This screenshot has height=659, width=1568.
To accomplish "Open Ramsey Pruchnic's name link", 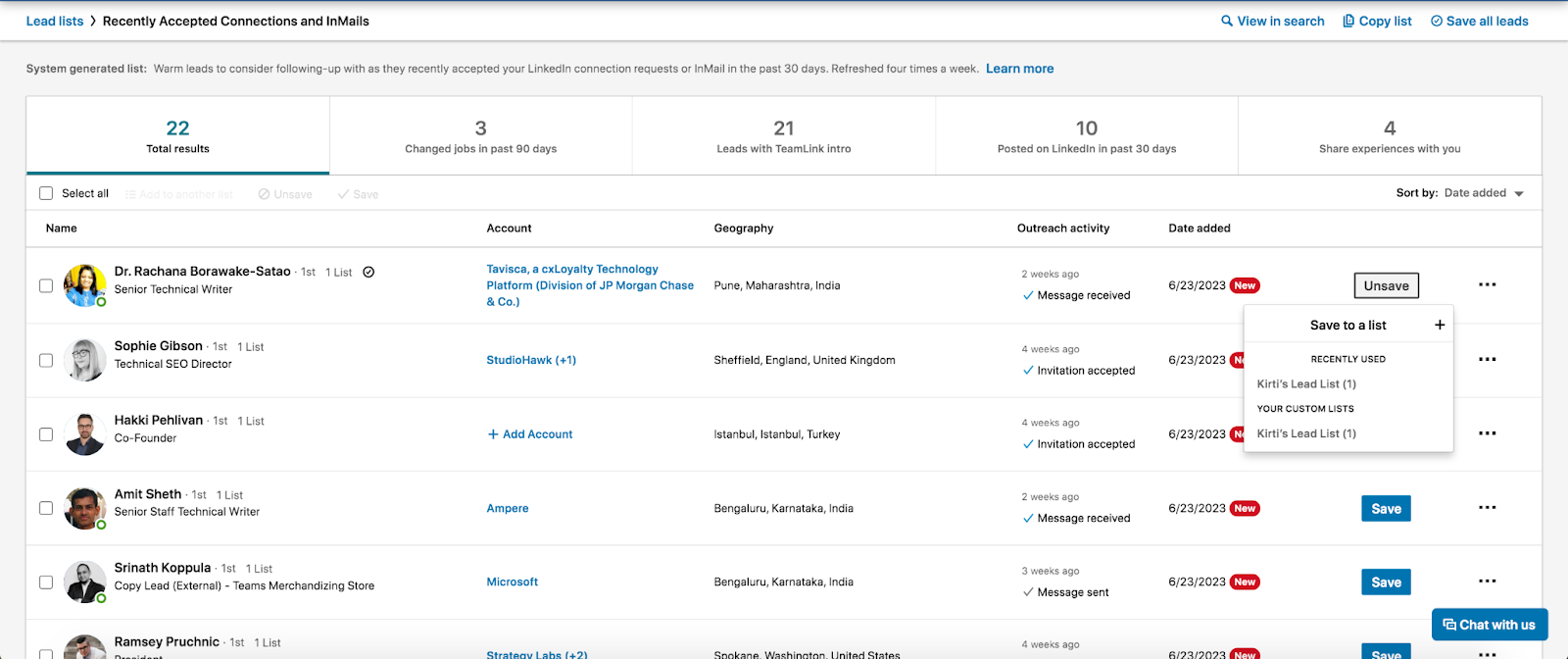I will [x=167, y=641].
